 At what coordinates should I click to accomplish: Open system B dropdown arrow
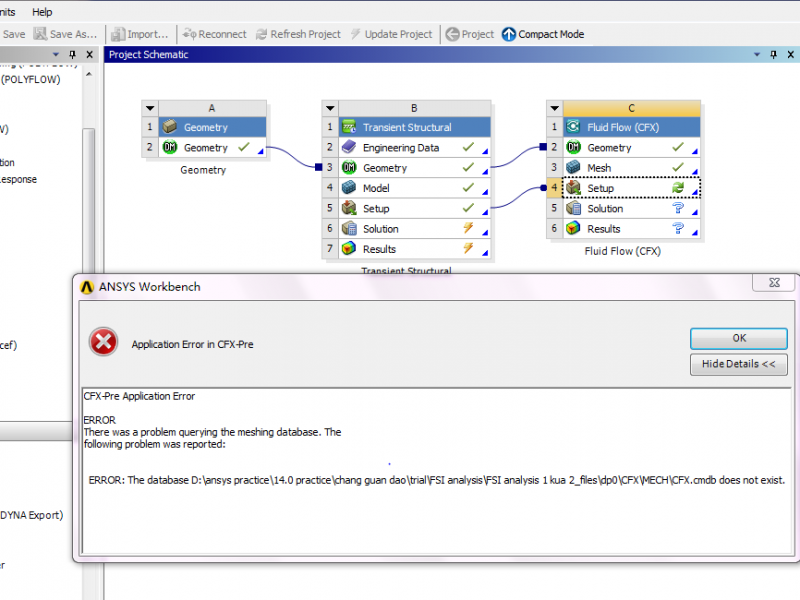click(330, 108)
